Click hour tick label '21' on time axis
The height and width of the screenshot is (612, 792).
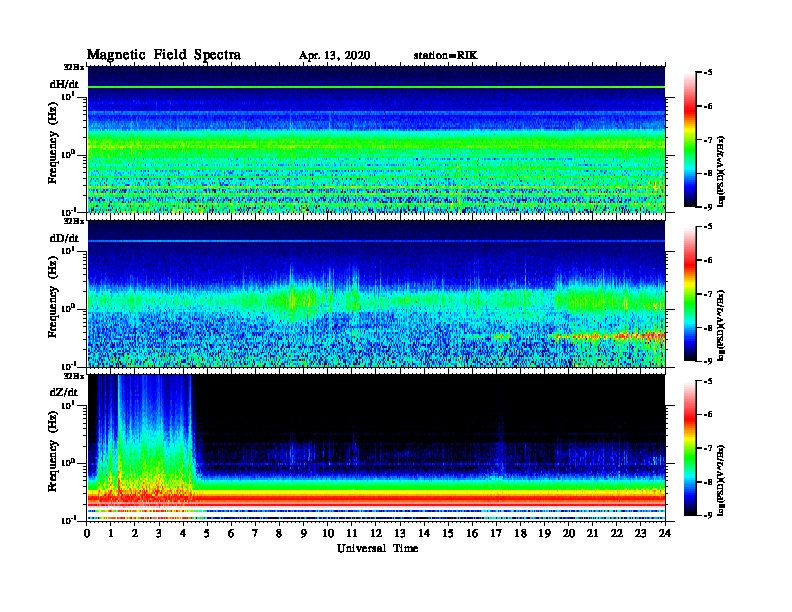[592, 533]
